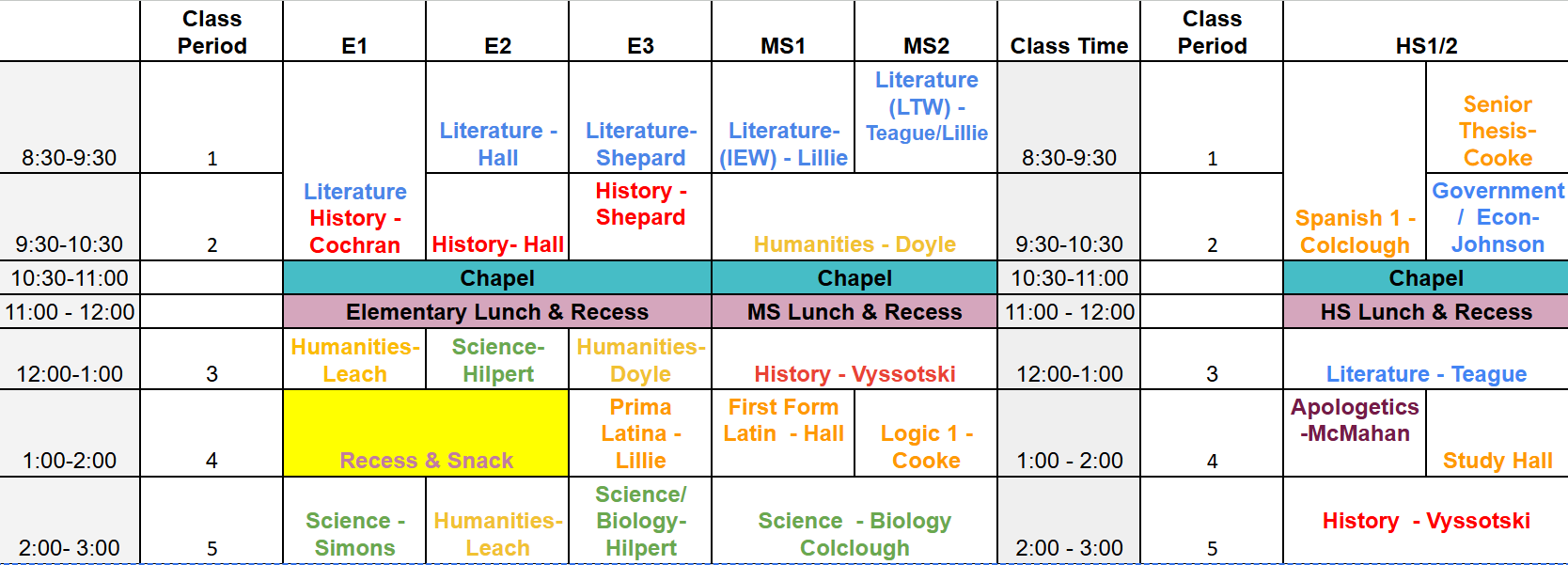Screen dimensions: 1568x565
Task: Click the Science - Biology Colclough cell
Action: point(855,521)
